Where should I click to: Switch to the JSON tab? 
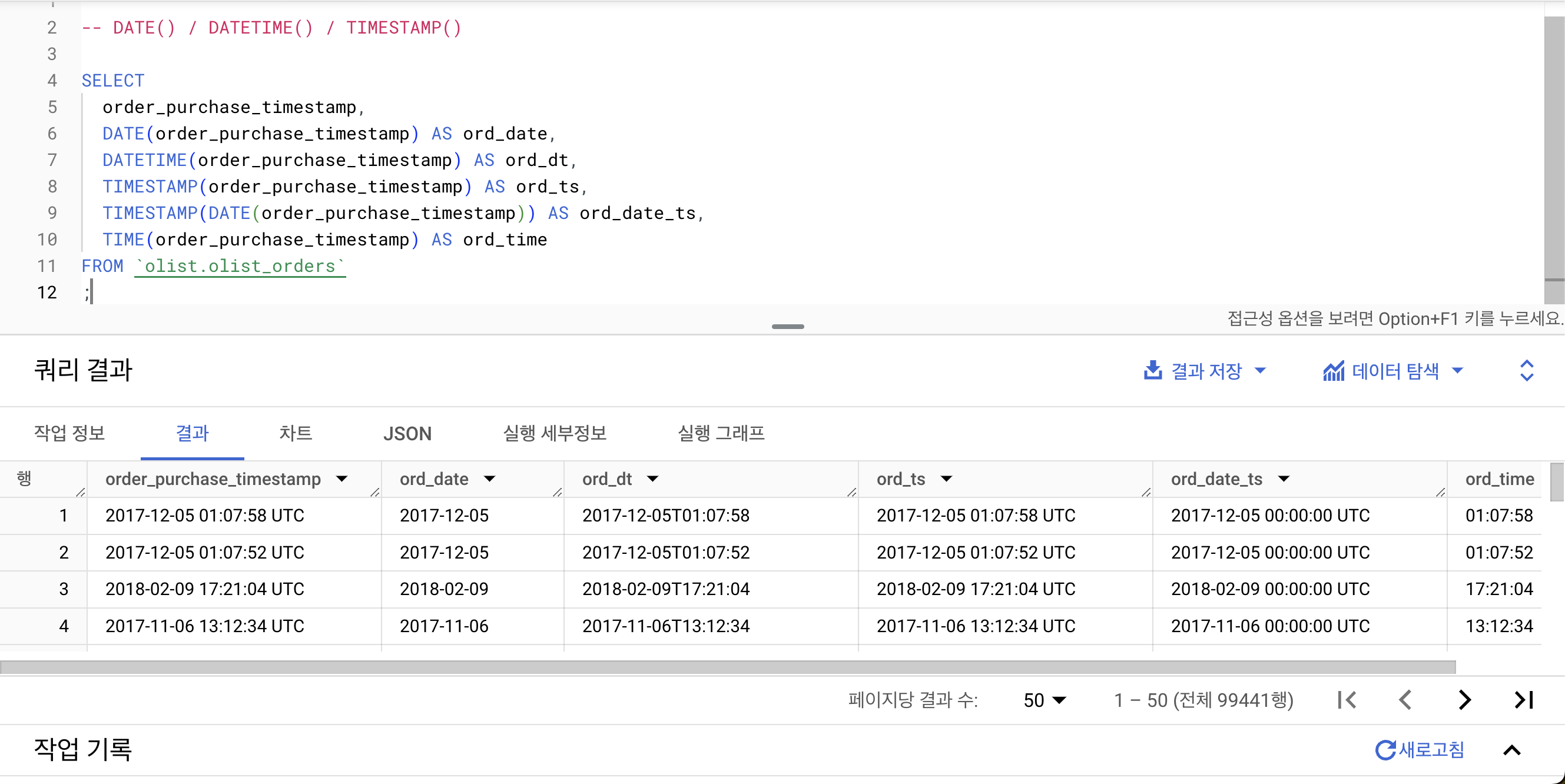pyautogui.click(x=407, y=434)
